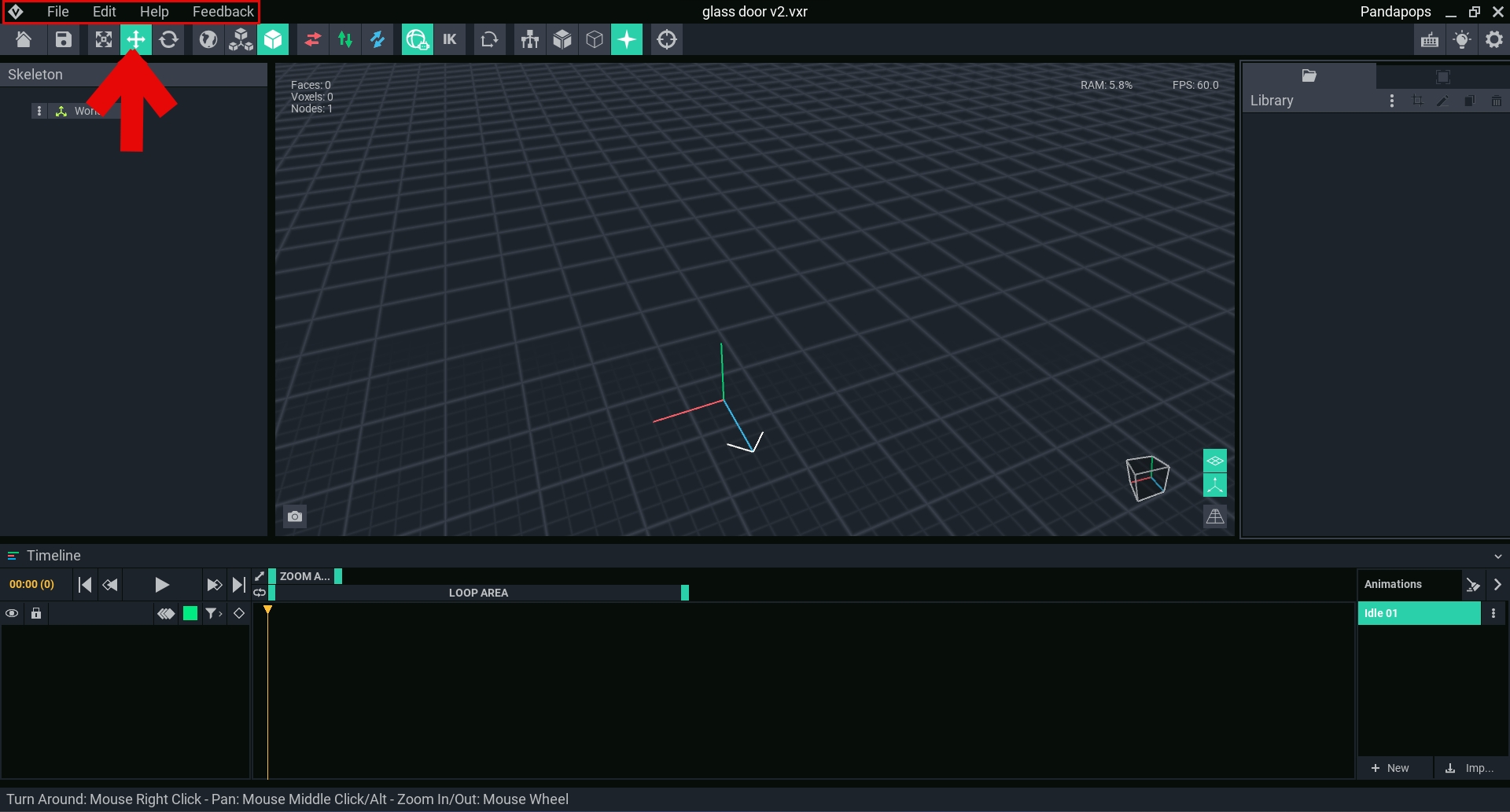
Task: Collapse the Timeline panel with the chevron
Action: pos(1497,557)
